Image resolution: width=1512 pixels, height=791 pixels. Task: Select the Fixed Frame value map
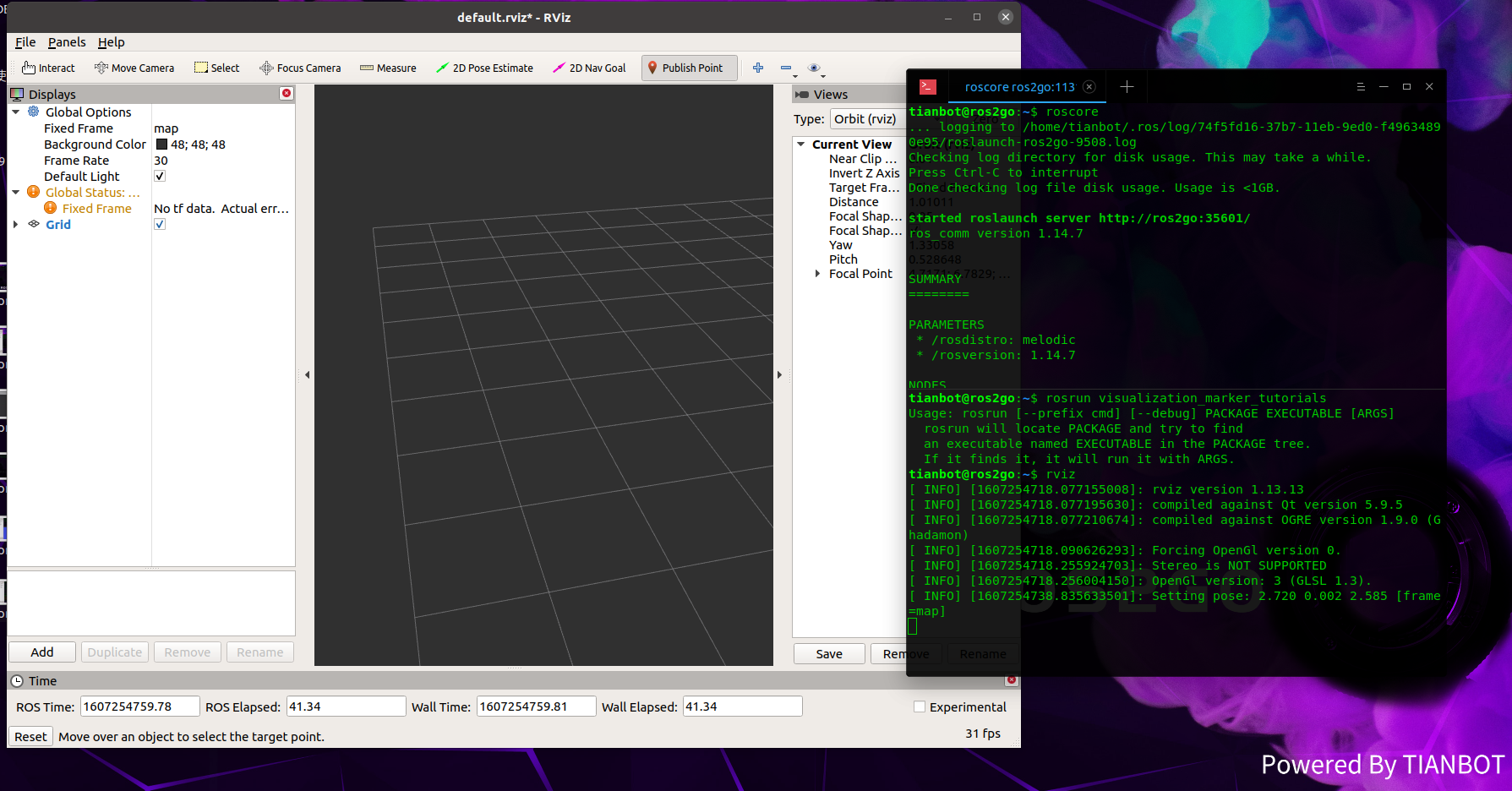(166, 128)
